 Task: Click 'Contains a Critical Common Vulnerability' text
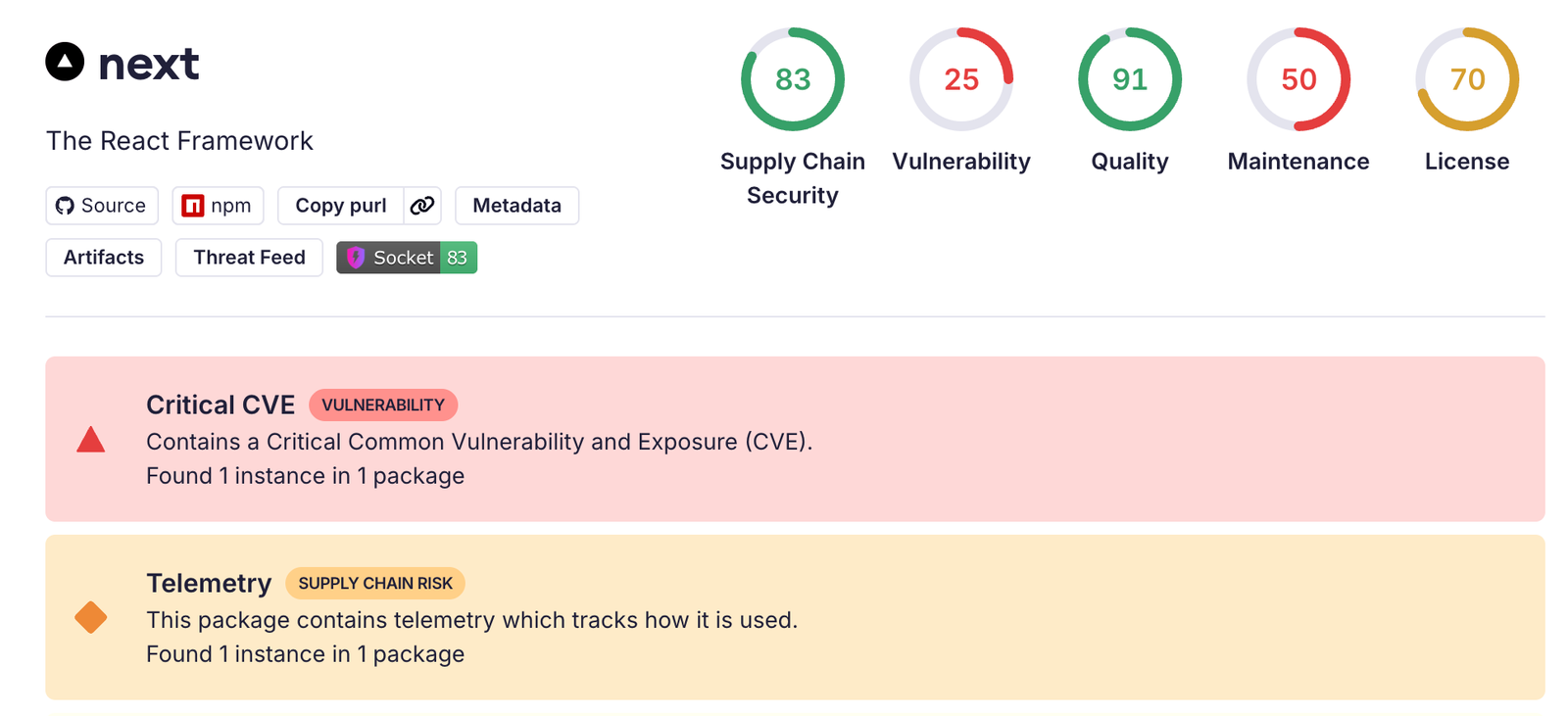479,442
